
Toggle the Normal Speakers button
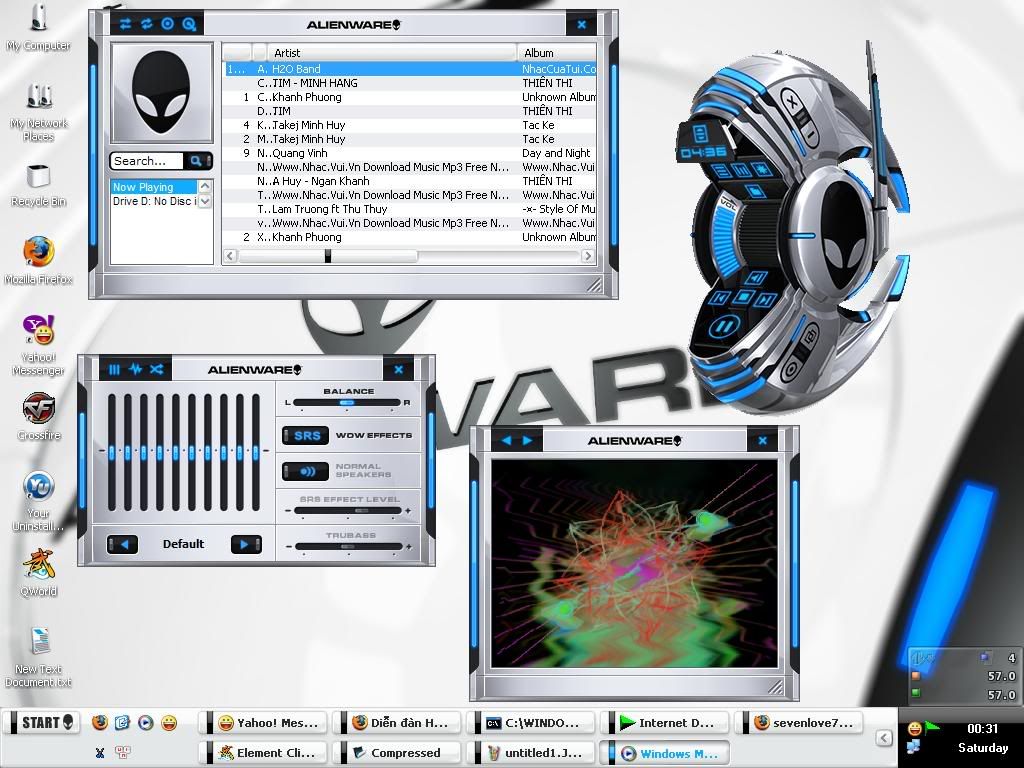coord(305,471)
